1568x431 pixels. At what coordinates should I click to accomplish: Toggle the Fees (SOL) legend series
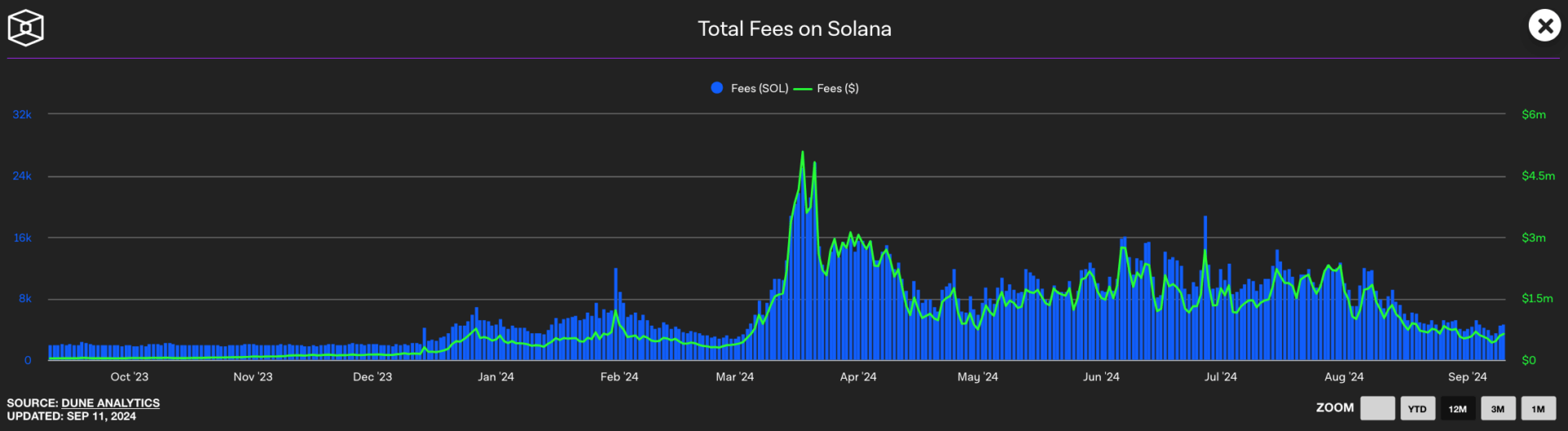point(750,88)
